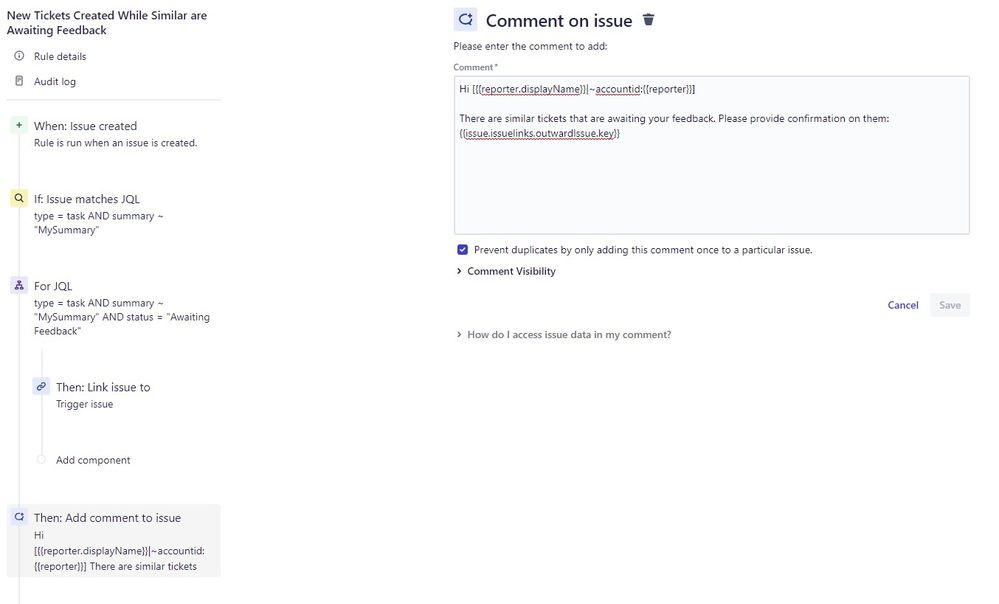
Task: Click the Audit log document icon
Action: pyautogui.click(x=19, y=81)
